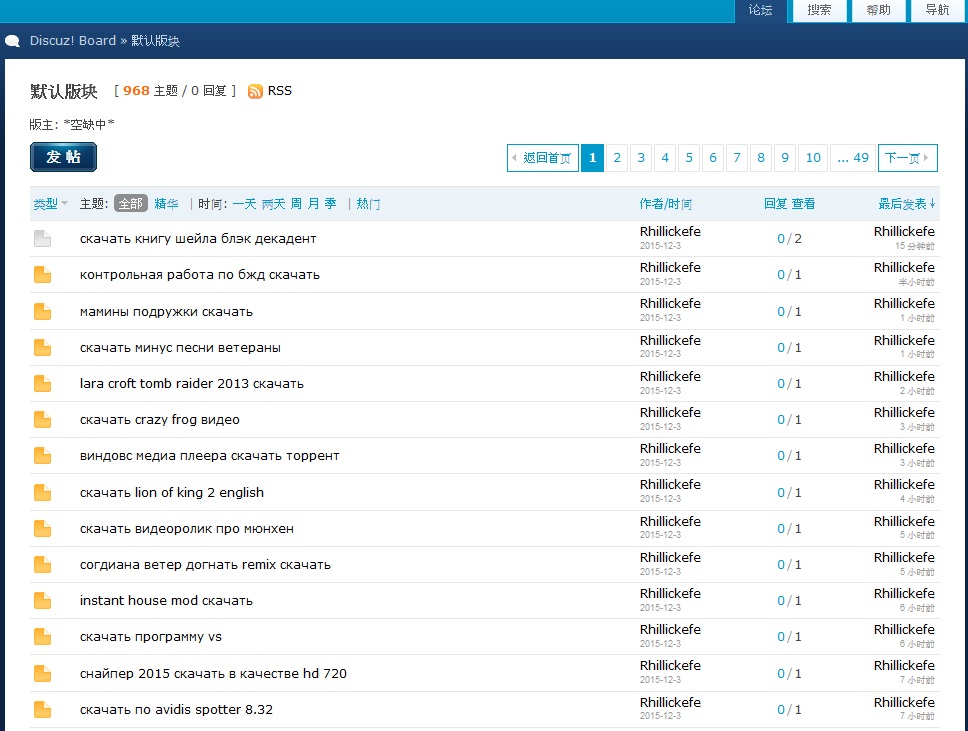Open thread скачать книгу шейла блэк декадент
This screenshot has height=731, width=968.
[x=198, y=238]
